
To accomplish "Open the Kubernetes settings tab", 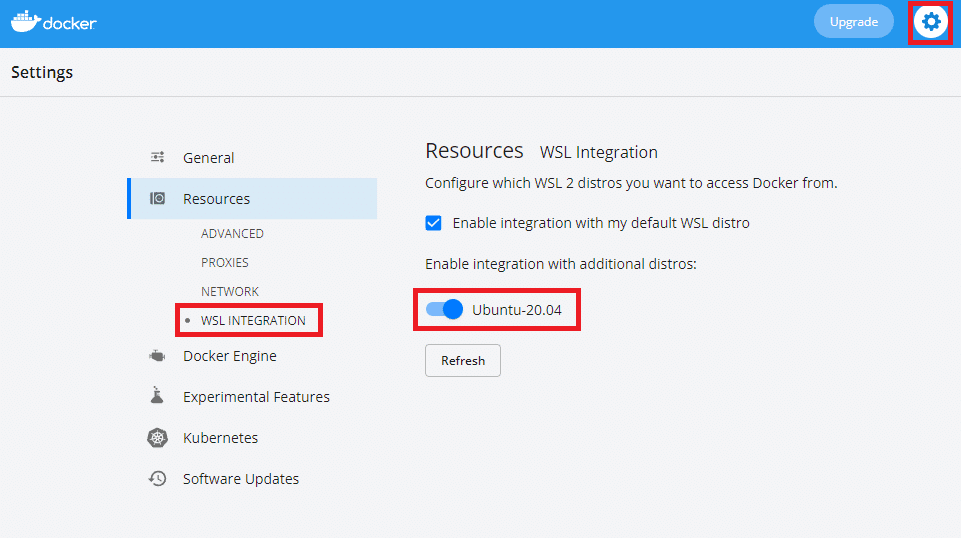I will click(x=220, y=438).
